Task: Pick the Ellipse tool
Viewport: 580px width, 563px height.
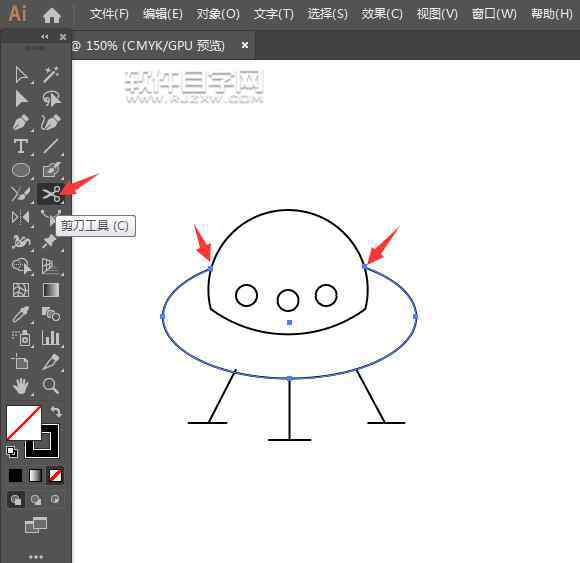Action: (21, 170)
